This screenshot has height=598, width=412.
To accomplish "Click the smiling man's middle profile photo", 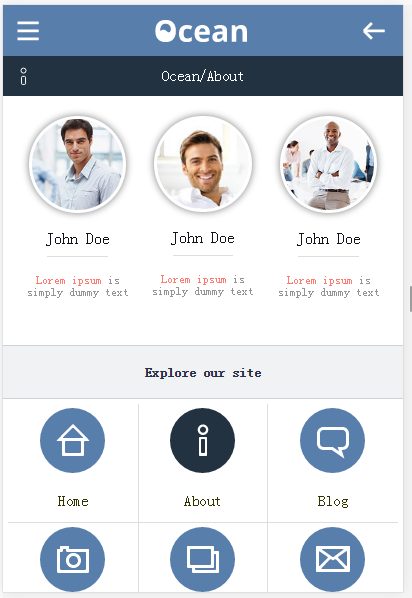I will pyautogui.click(x=203, y=164).
